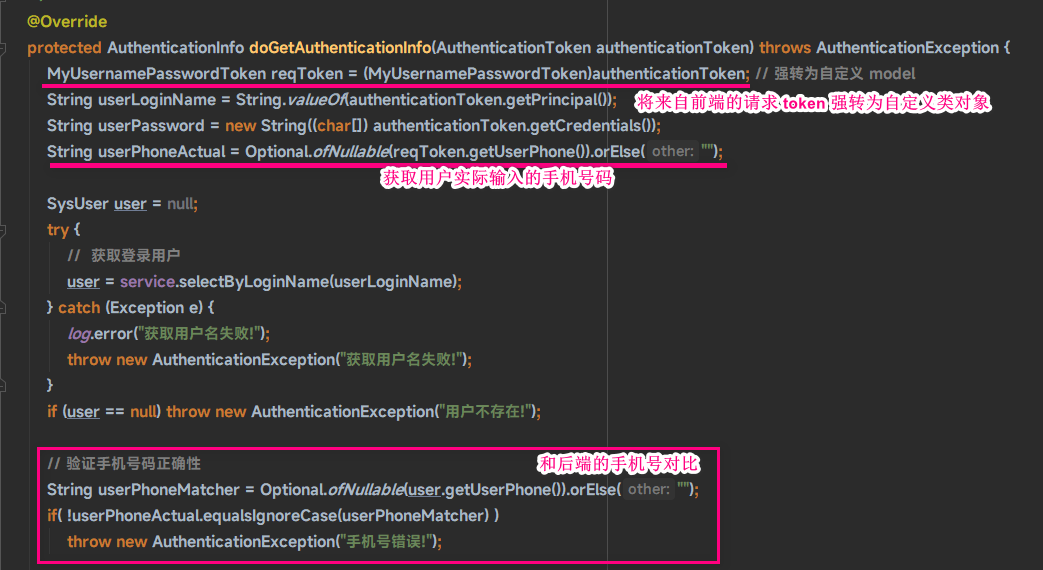Click the throws keyword
This screenshot has width=1043, height=570.
pyautogui.click(x=785, y=48)
